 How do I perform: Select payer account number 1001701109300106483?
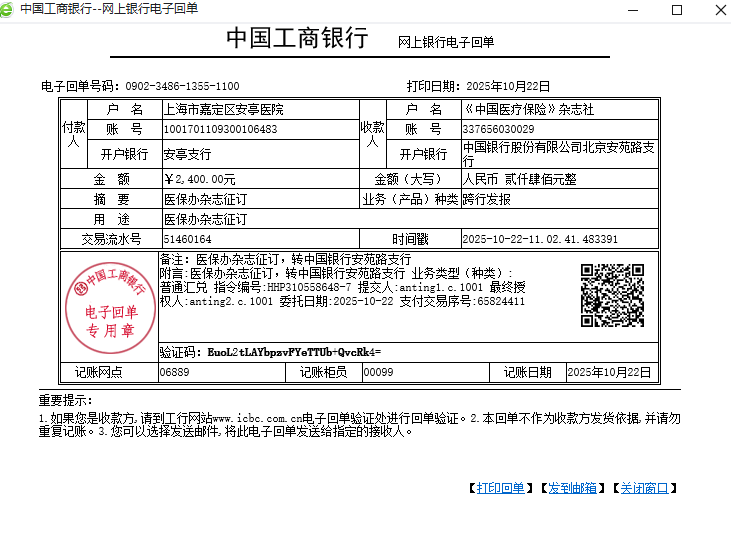pyautogui.click(x=220, y=130)
